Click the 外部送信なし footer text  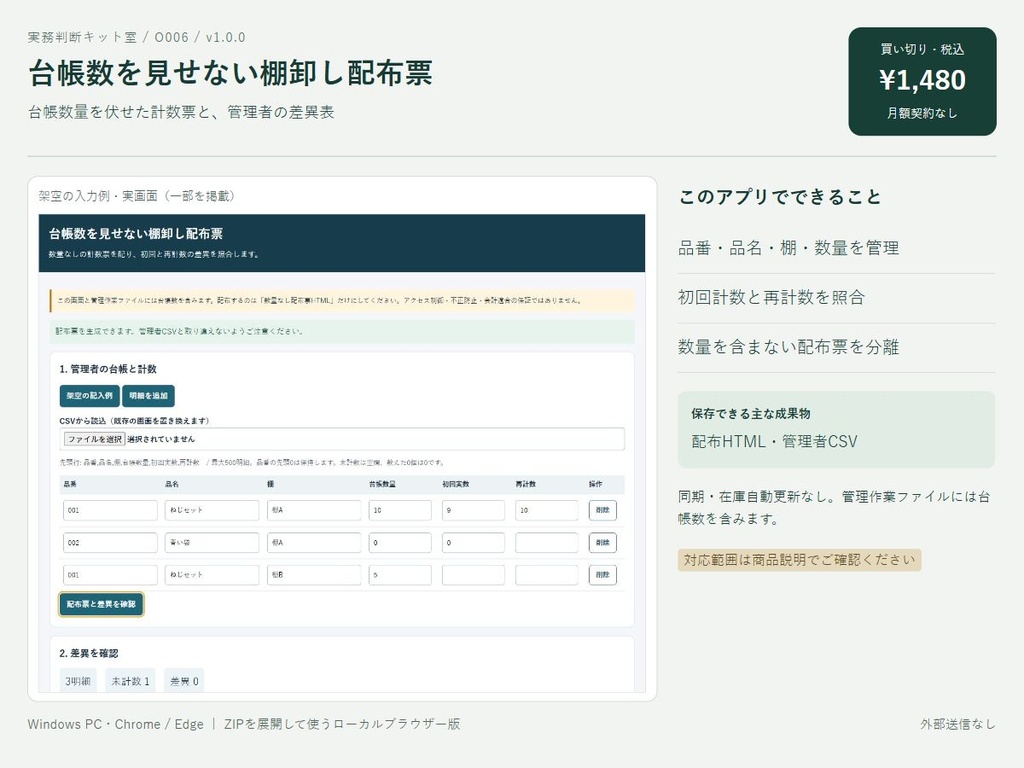[x=957, y=724]
